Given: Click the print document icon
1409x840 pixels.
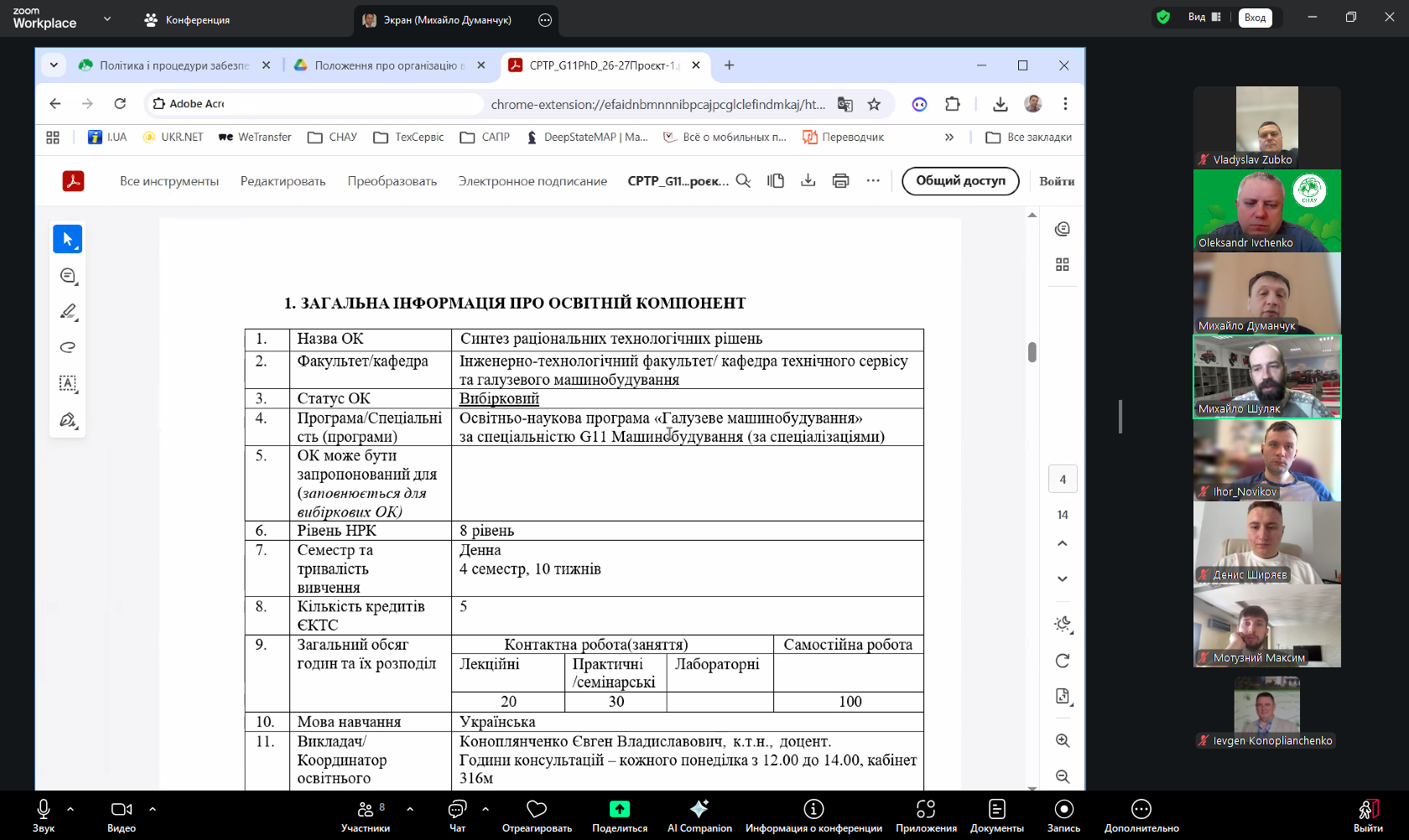Looking at the screenshot, I should pyautogui.click(x=840, y=181).
